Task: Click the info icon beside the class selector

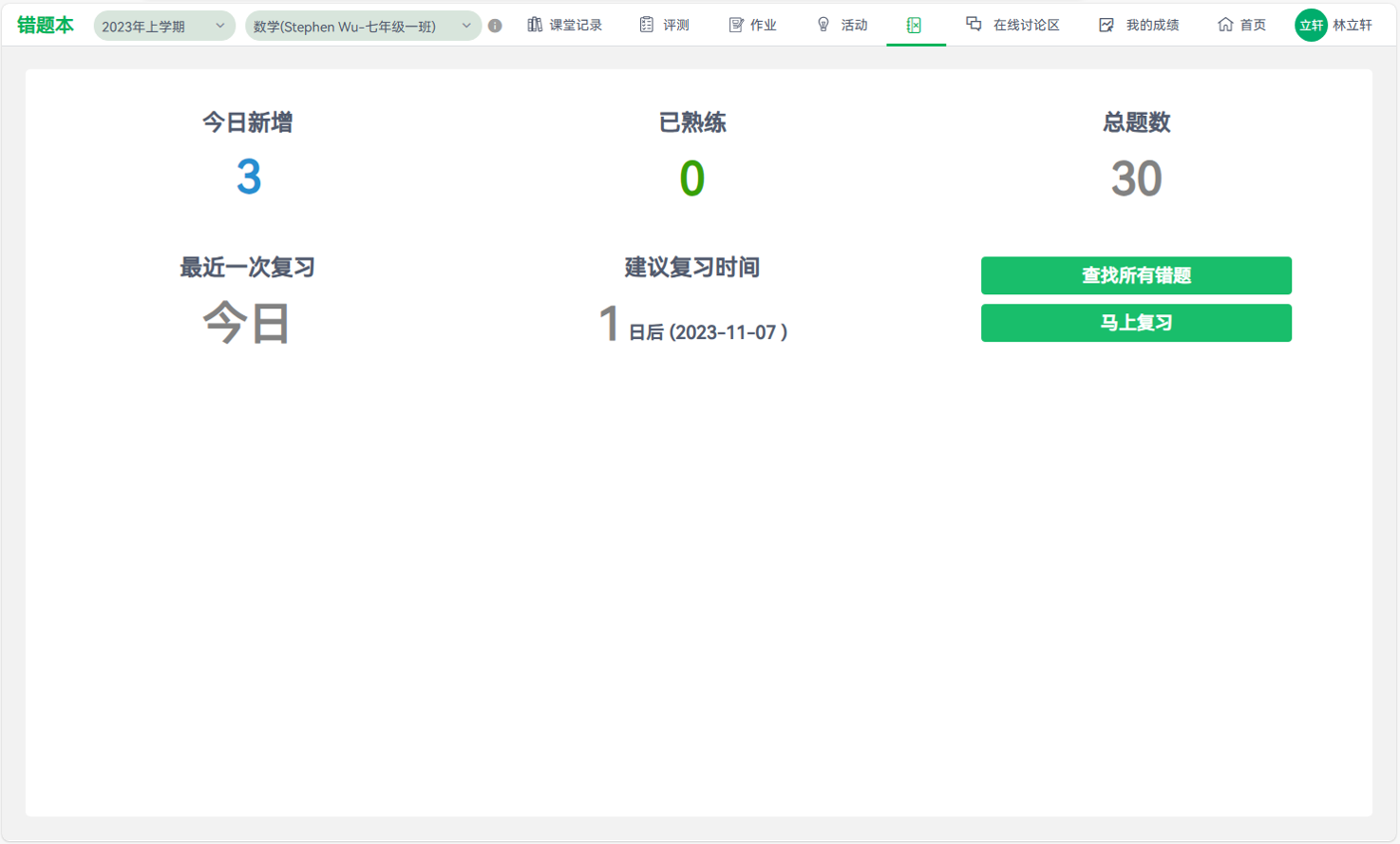Action: click(495, 26)
